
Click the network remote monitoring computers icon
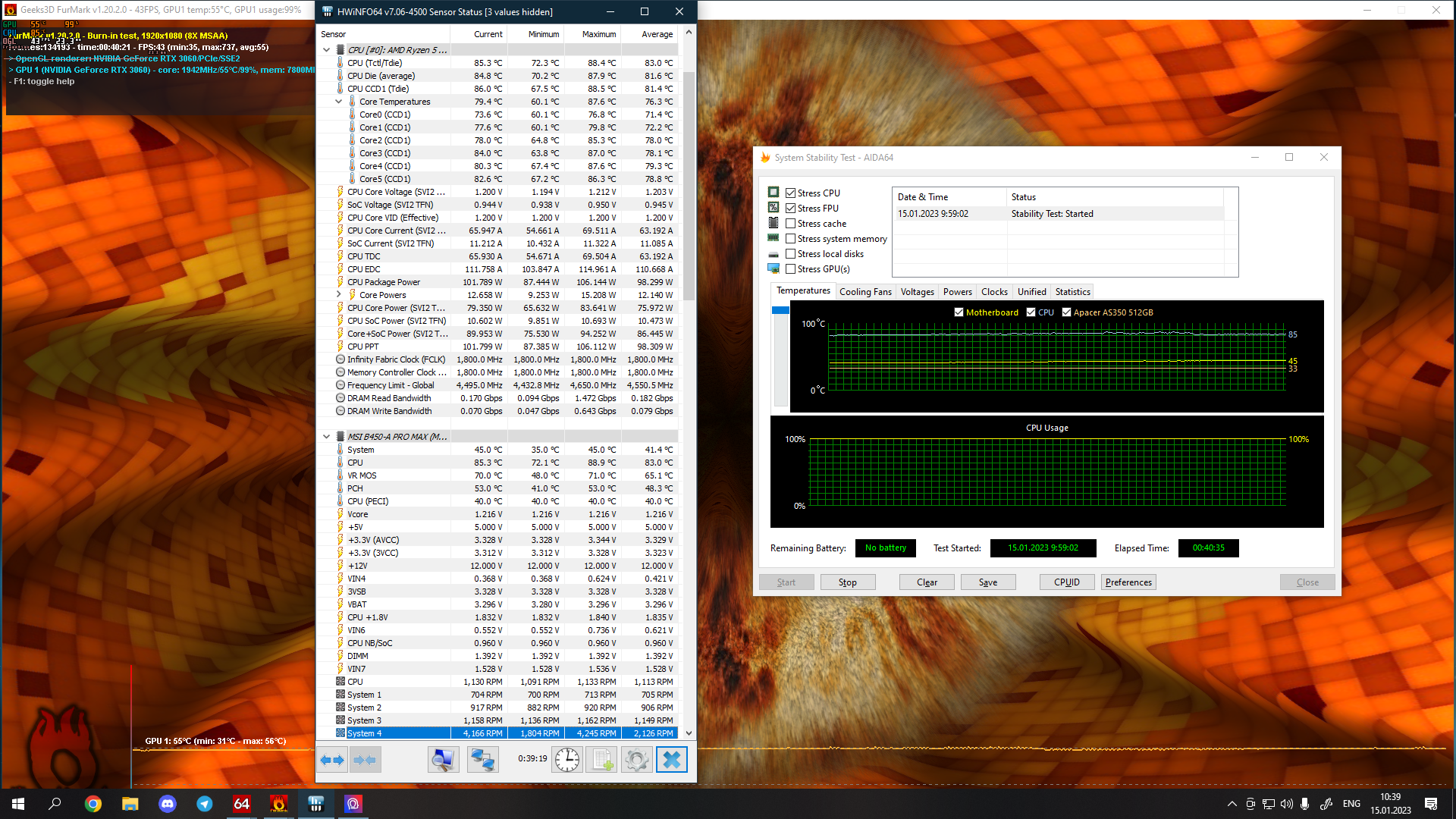pyautogui.click(x=482, y=760)
